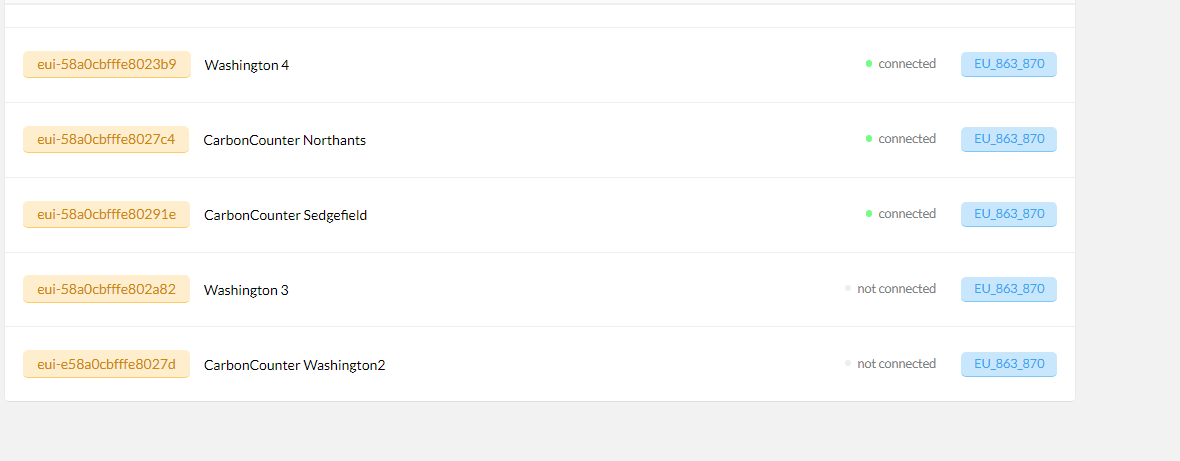Open the CarbonCounter Sedgefield gateway
Screen dimensions: 1180x461
285,215
